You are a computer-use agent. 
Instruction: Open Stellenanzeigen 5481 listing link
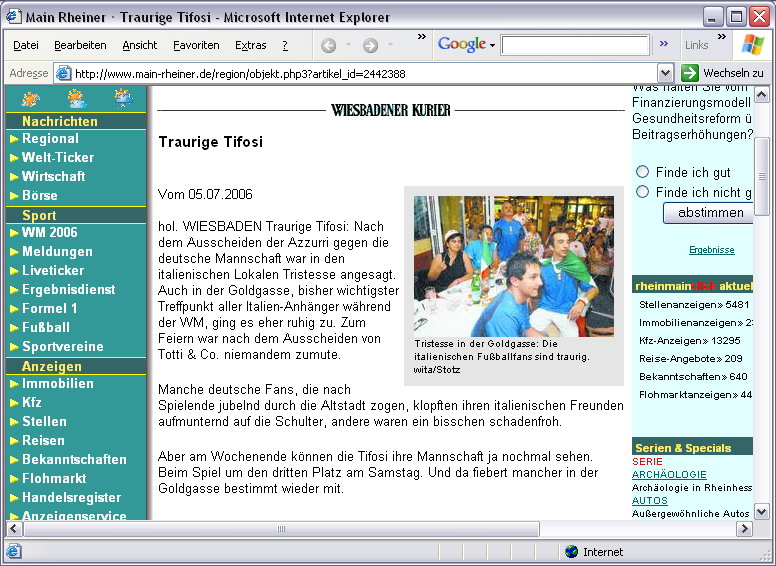[x=694, y=305]
